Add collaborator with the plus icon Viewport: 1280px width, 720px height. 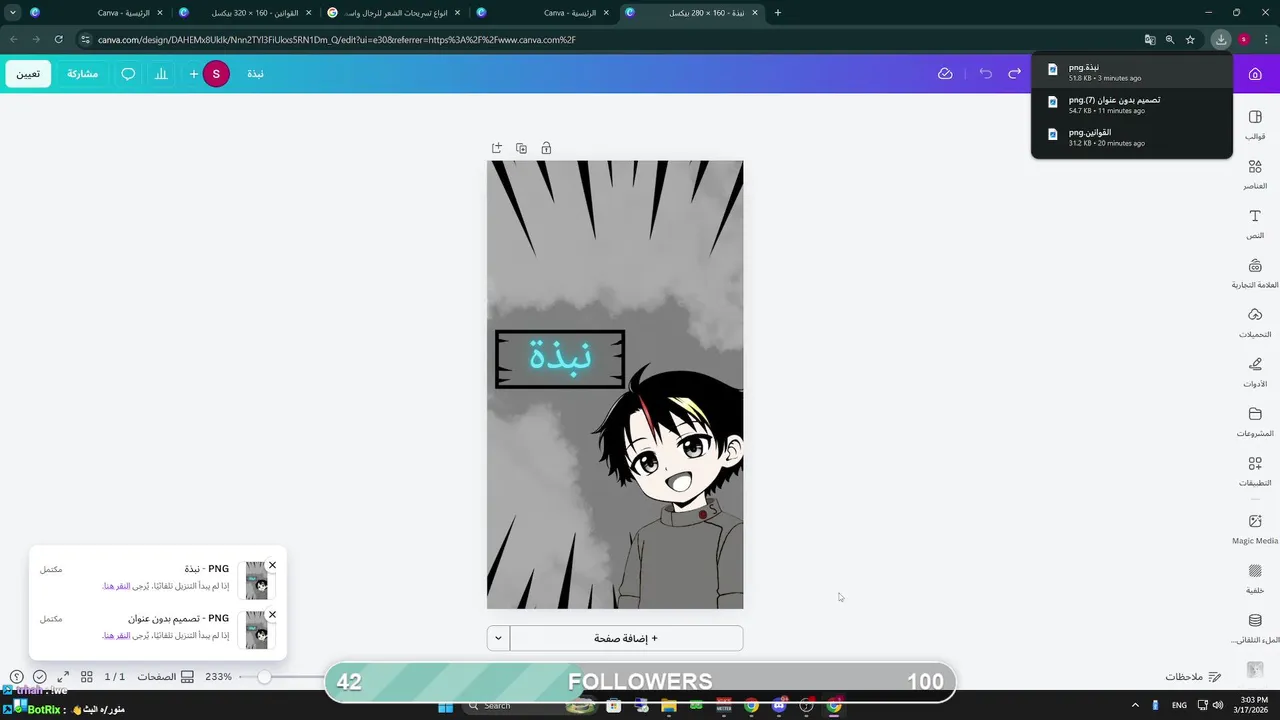pos(194,74)
